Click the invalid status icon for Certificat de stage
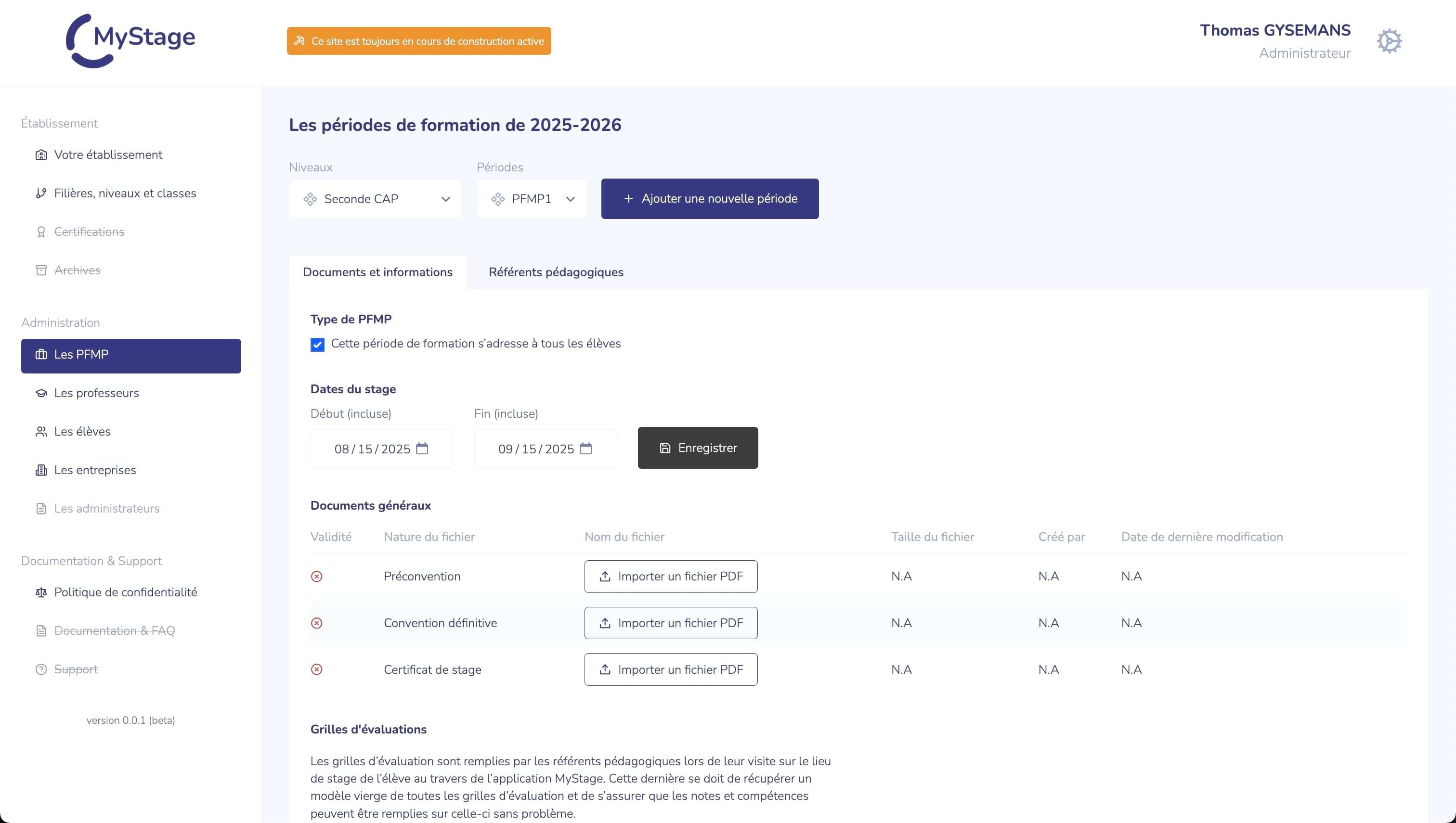This screenshot has width=1456, height=823. [317, 669]
